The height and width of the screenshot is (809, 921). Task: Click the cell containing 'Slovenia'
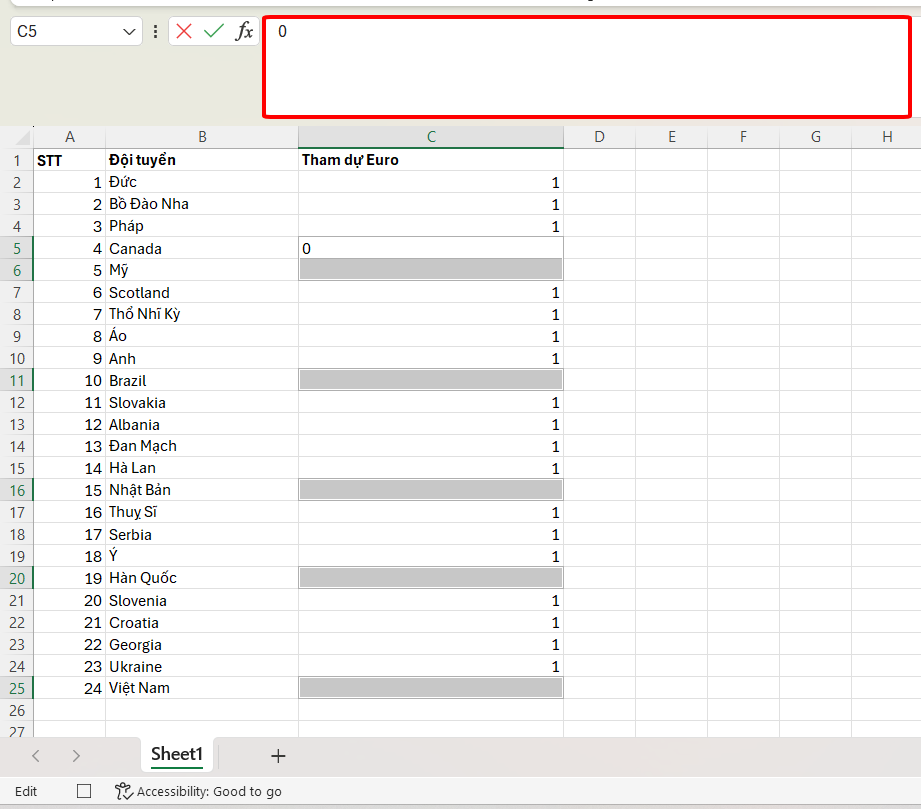[x=202, y=600]
